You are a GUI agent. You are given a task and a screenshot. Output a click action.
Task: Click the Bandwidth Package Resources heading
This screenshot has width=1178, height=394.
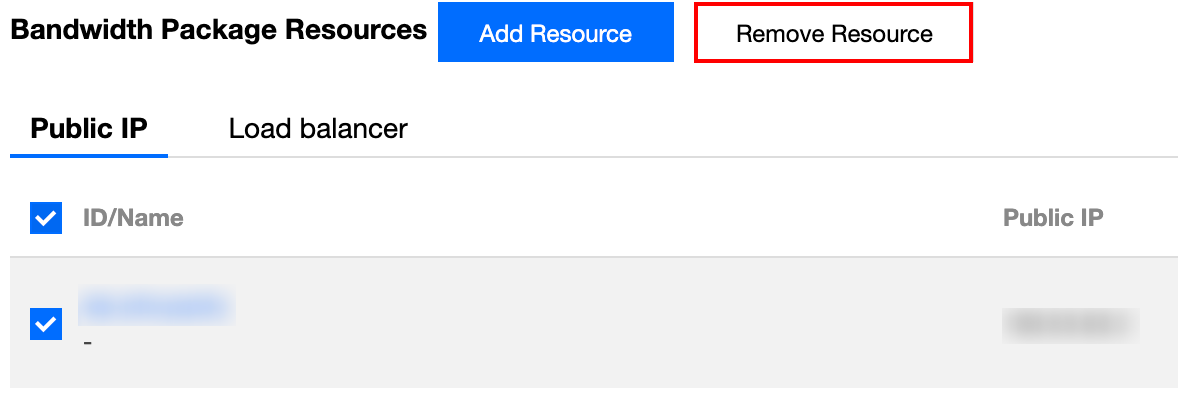point(219,30)
